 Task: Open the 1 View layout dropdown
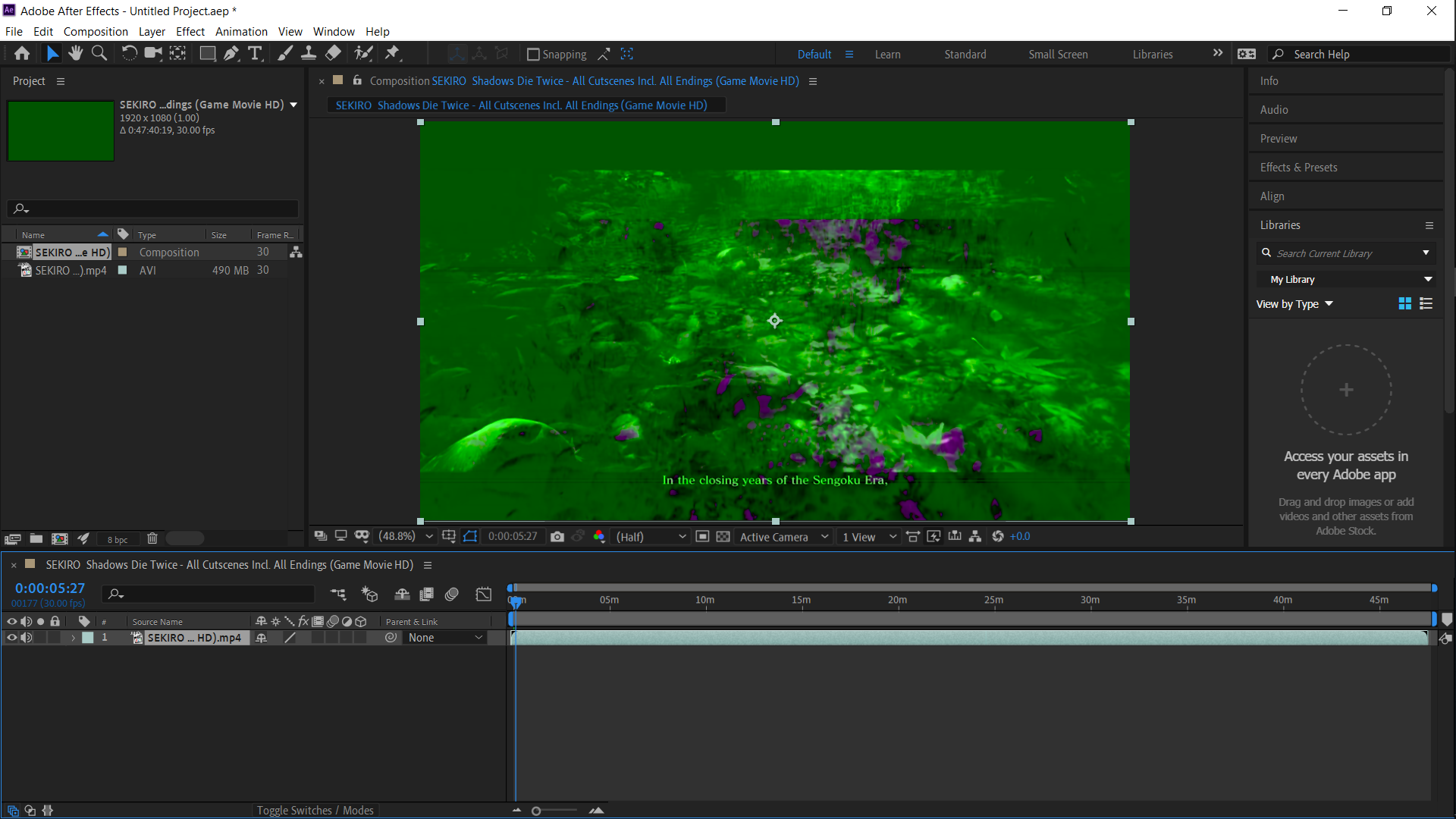(x=869, y=537)
